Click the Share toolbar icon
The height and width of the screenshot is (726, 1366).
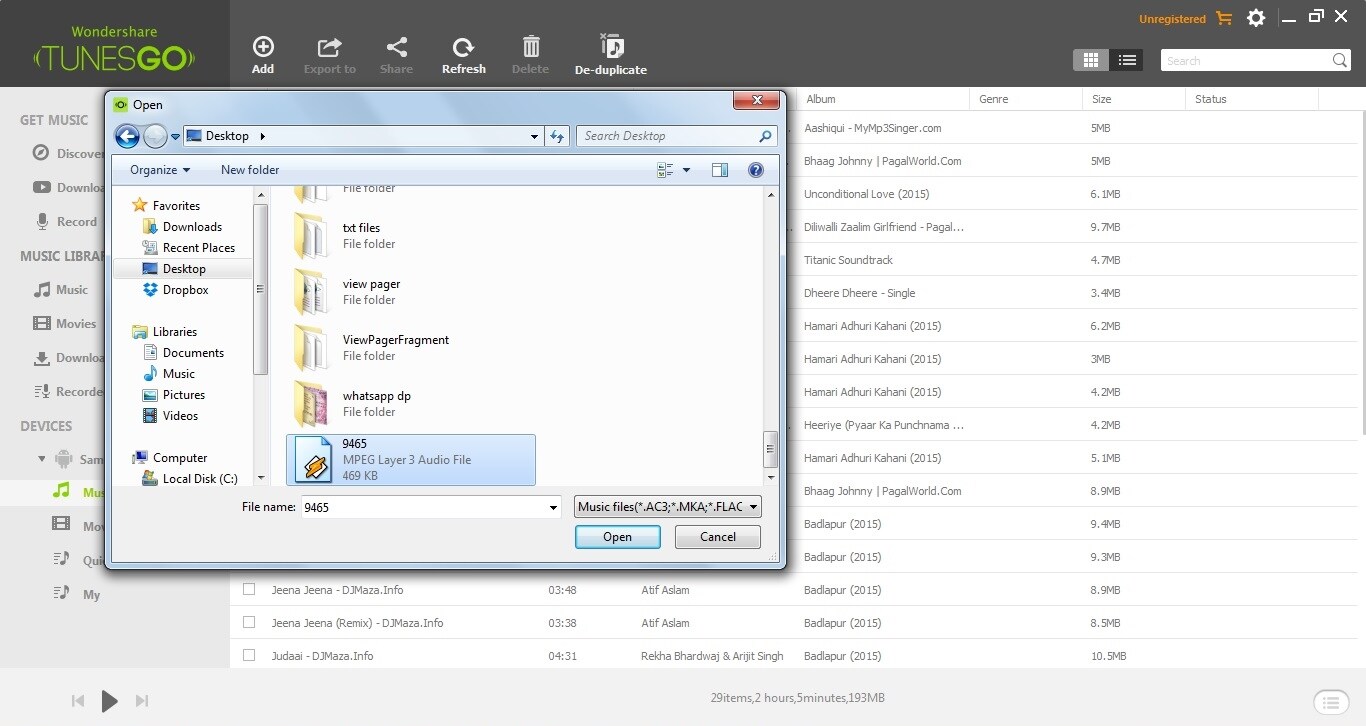pos(396,55)
